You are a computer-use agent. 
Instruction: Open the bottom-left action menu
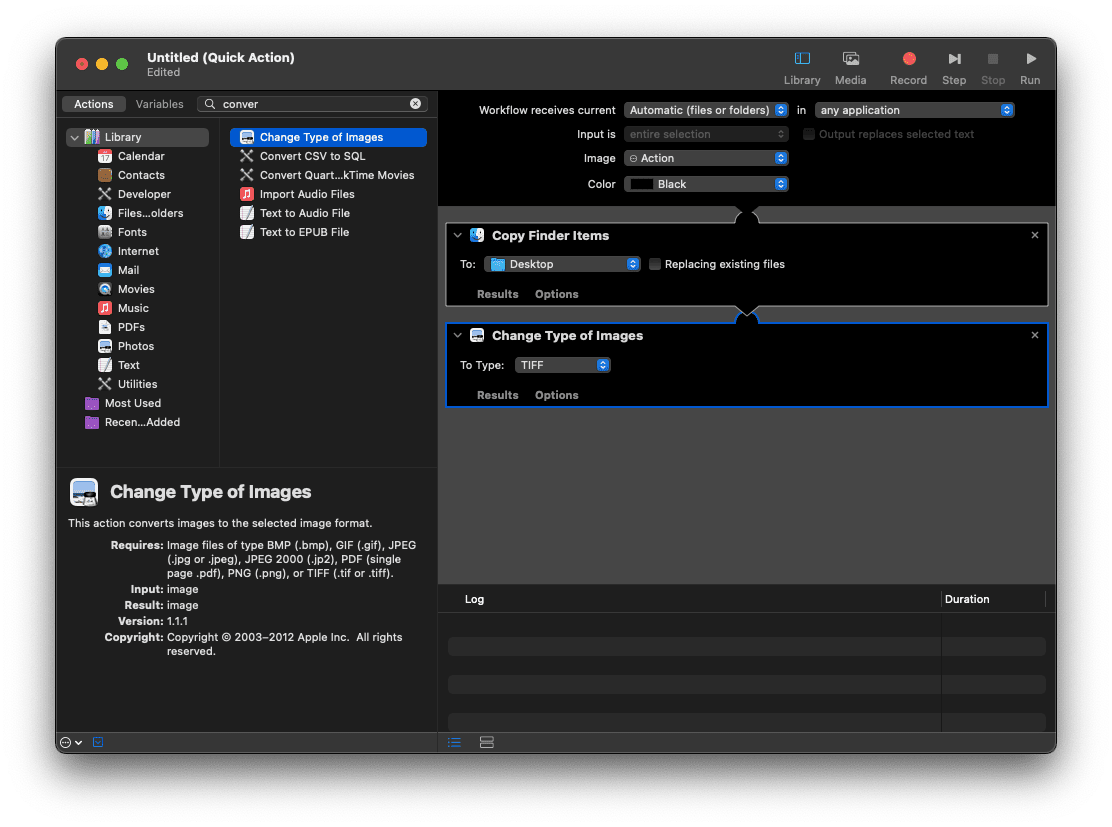tap(71, 743)
